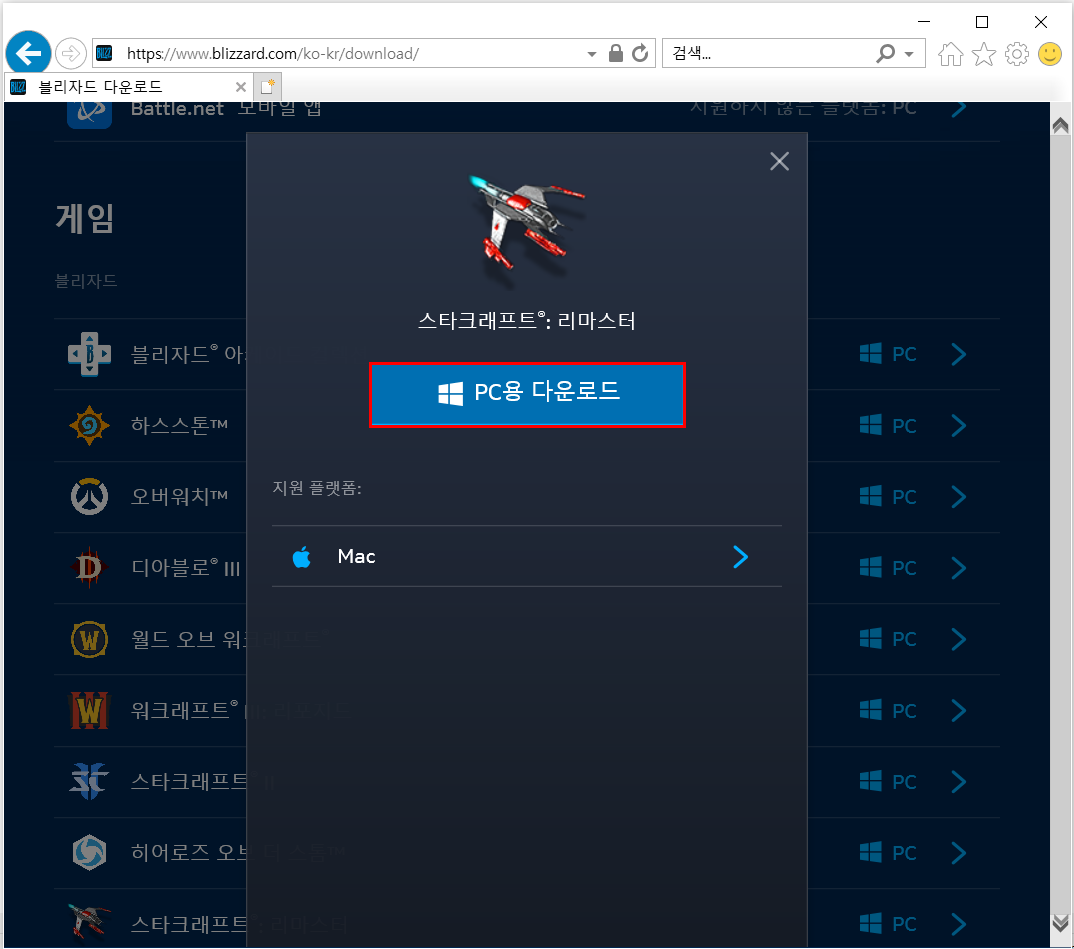Click the PC용 다운로드 button

(527, 394)
